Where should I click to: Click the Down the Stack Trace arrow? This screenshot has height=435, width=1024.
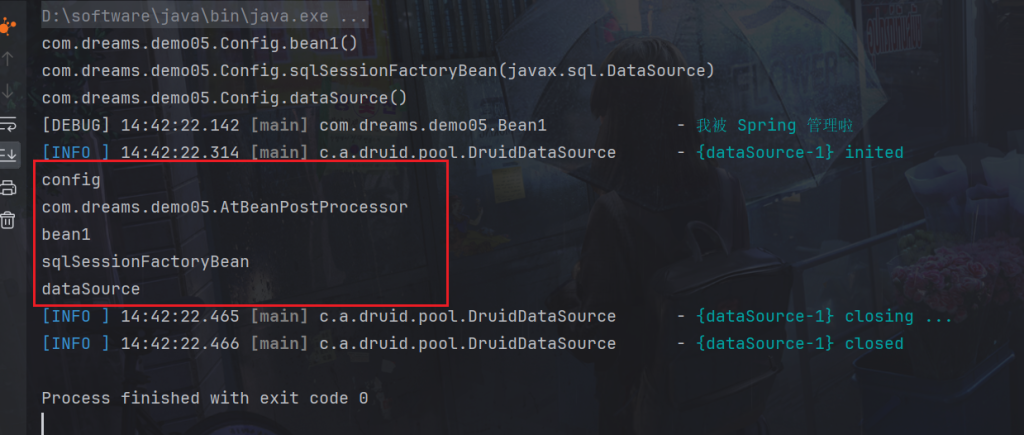click(9, 91)
